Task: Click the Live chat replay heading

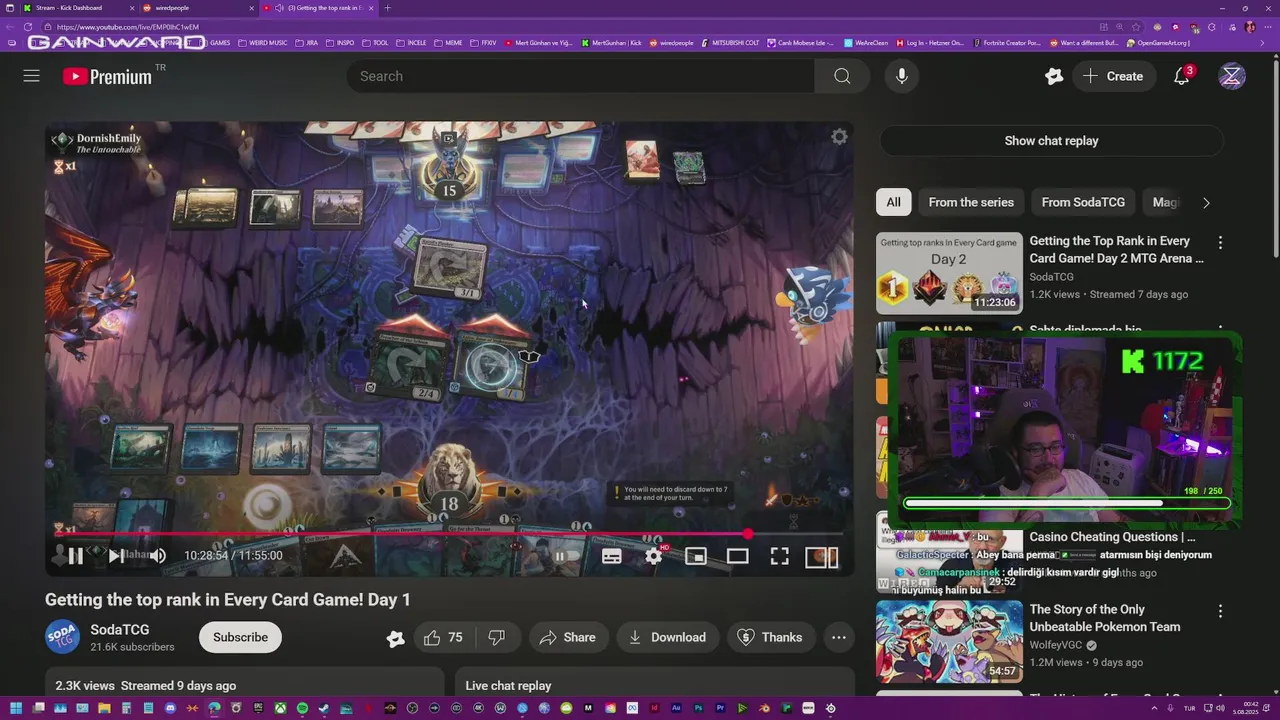Action: coord(508,686)
